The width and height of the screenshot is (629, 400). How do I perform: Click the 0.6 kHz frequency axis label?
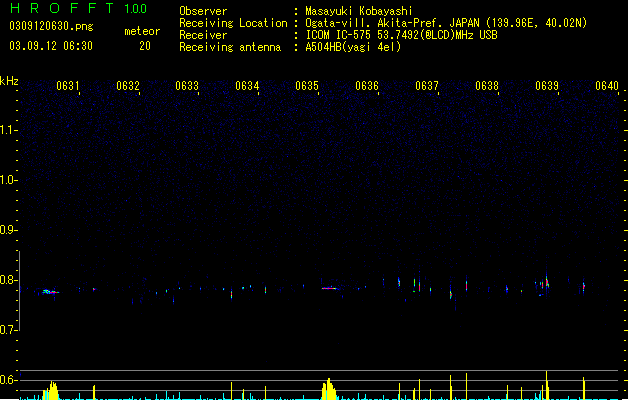click(x=8, y=380)
